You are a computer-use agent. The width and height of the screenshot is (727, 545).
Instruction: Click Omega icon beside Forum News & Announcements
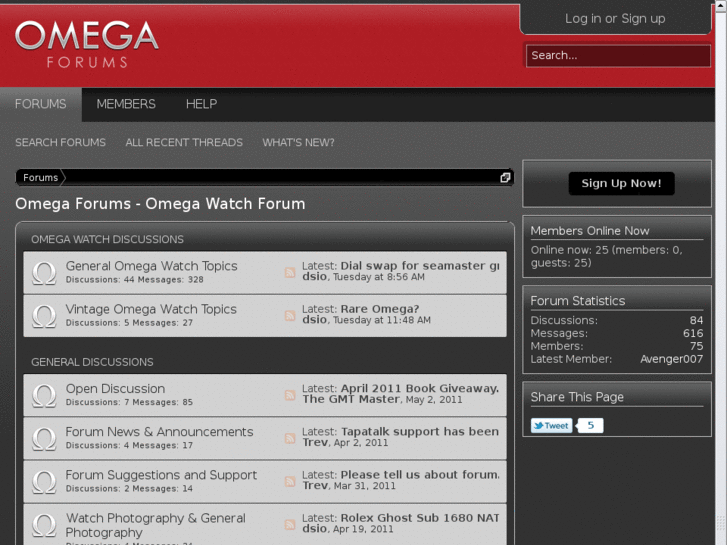click(44, 439)
